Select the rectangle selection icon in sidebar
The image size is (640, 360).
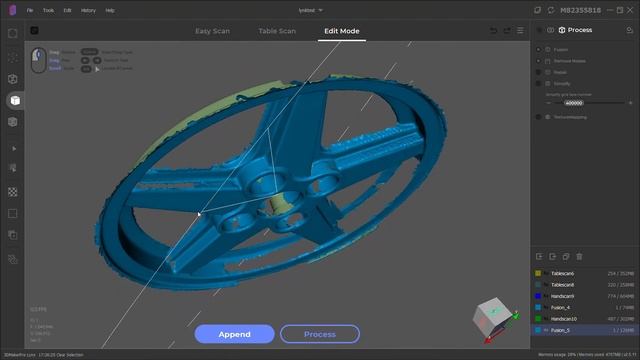pyautogui.click(x=13, y=213)
